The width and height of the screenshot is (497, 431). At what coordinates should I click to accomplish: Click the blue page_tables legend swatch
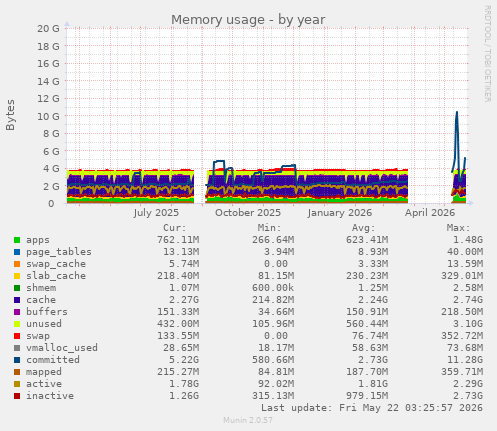coord(17,252)
